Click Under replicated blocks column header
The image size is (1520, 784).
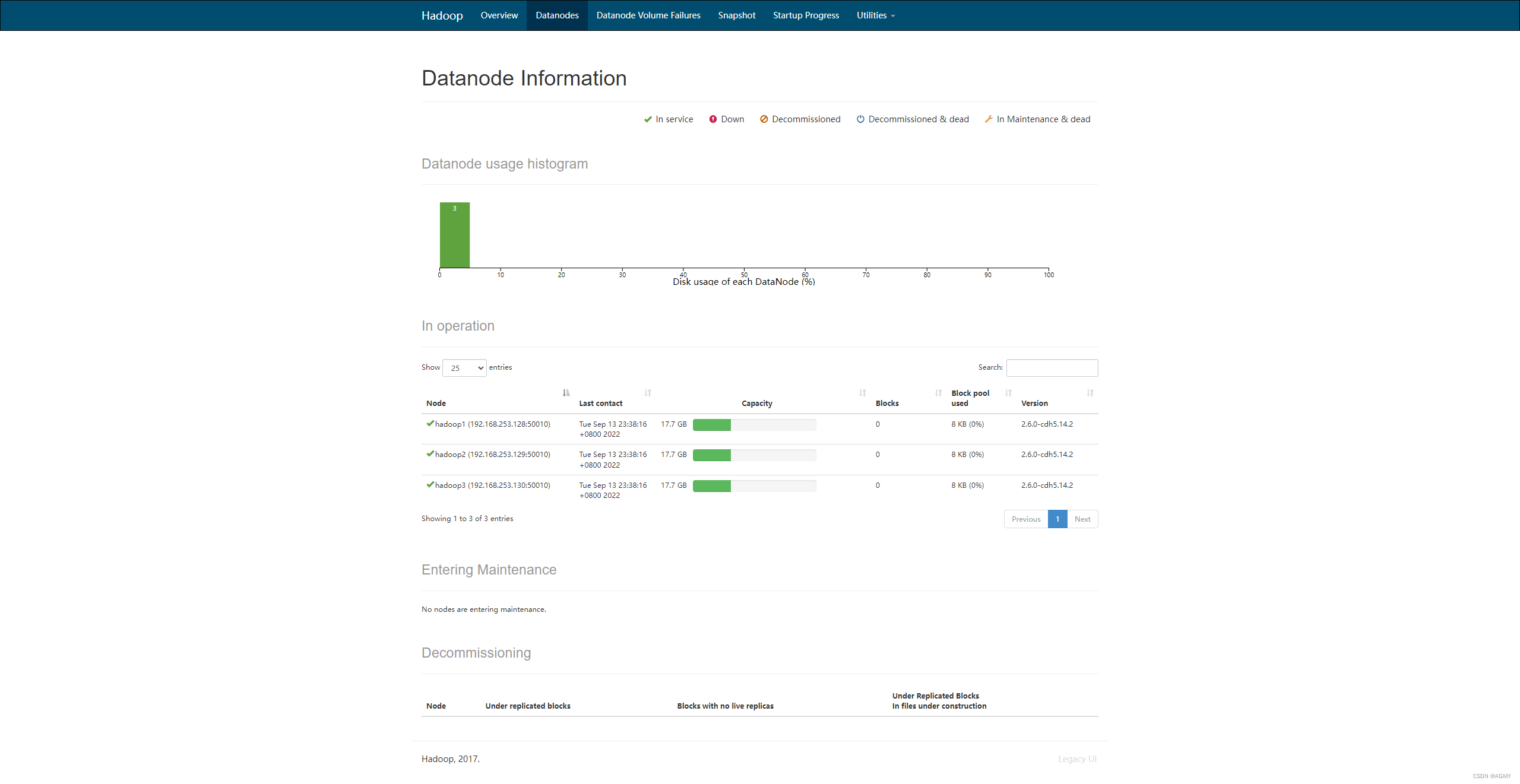(x=528, y=706)
